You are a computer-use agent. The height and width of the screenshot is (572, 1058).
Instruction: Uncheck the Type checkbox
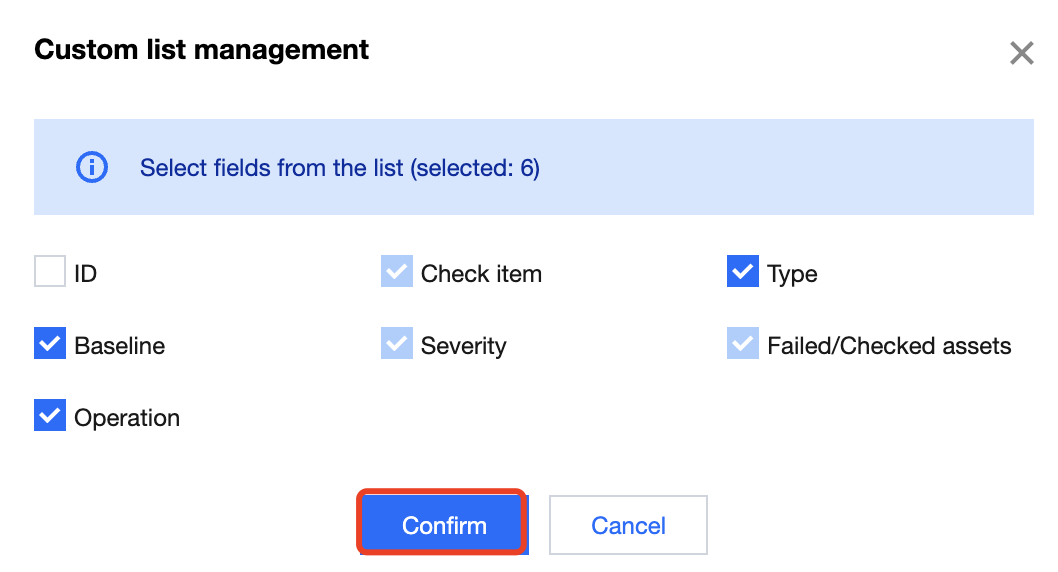pos(743,272)
